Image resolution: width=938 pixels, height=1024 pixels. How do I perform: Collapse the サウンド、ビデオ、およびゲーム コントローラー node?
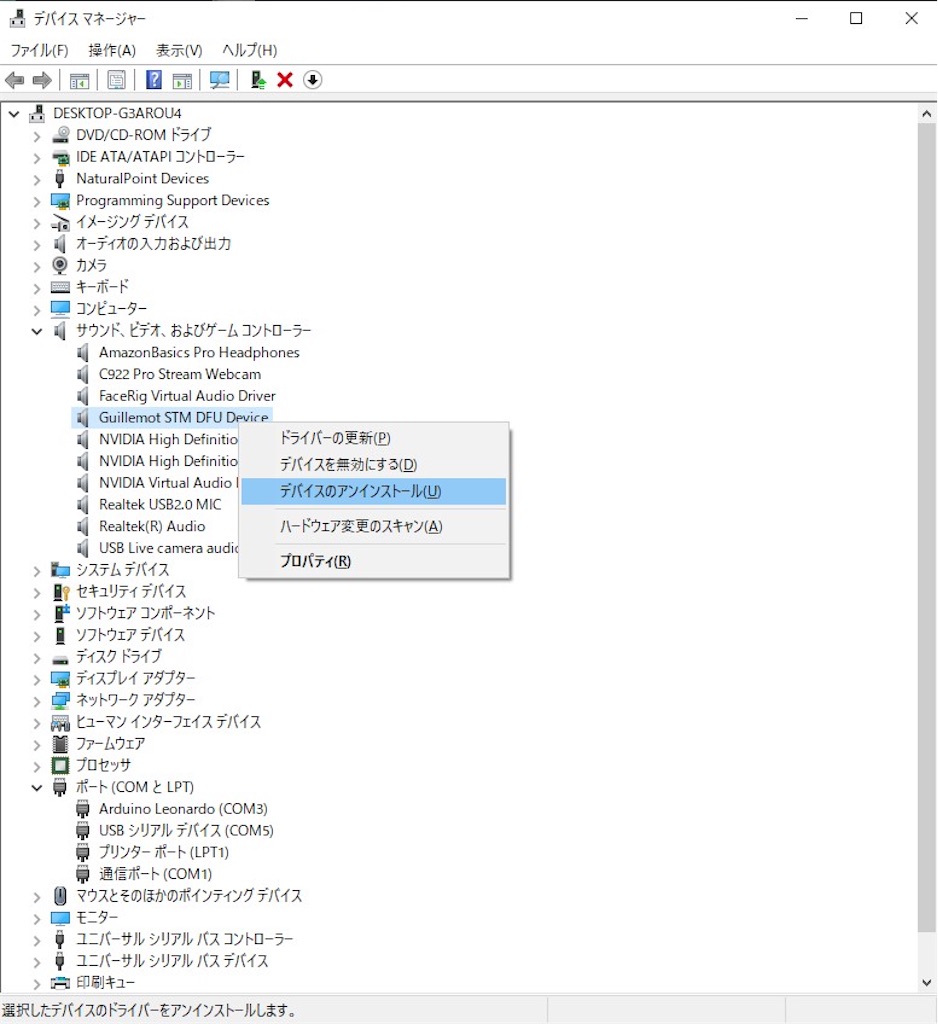(x=37, y=331)
